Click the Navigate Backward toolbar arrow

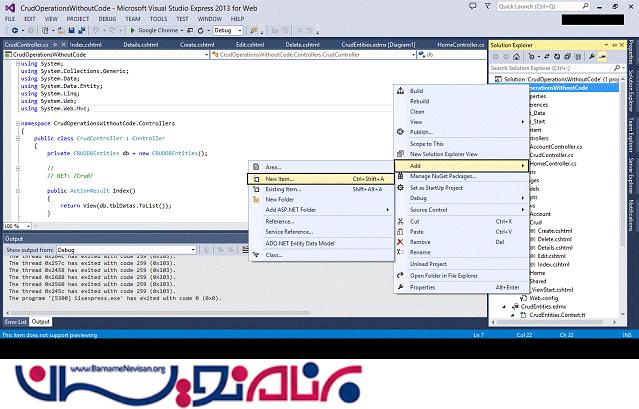tap(15, 30)
